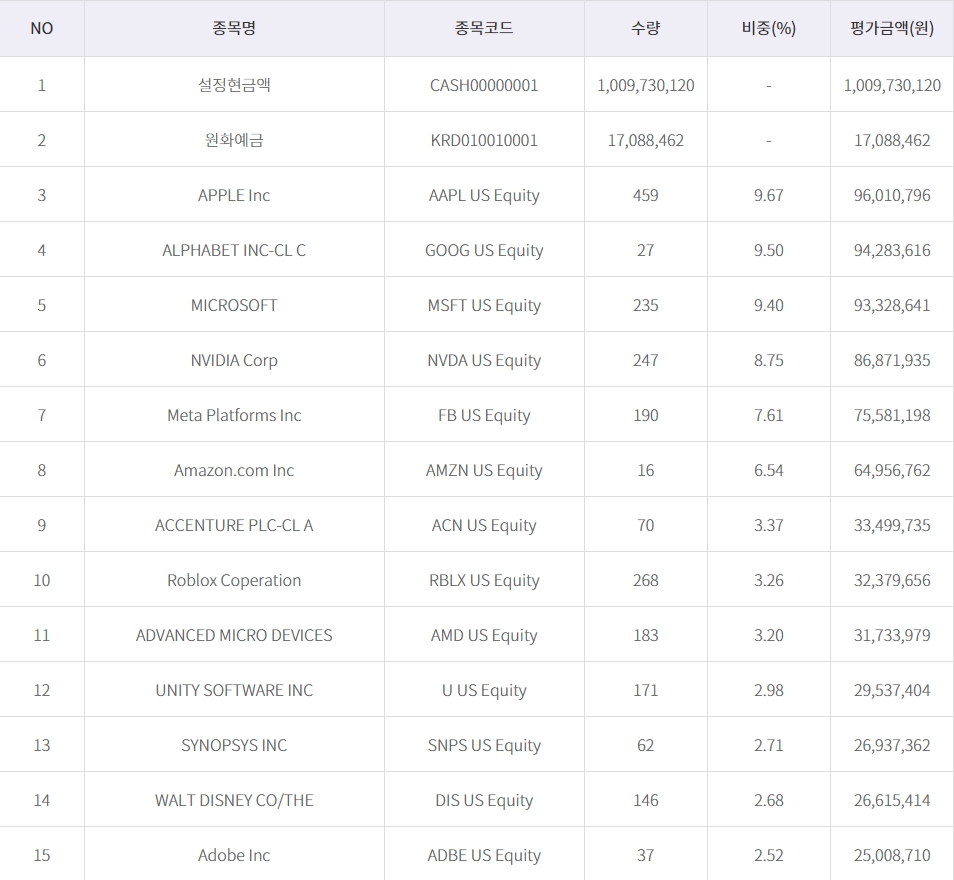This screenshot has width=954, height=880.
Task: Click GOOG US Equity code
Action: pos(484,250)
